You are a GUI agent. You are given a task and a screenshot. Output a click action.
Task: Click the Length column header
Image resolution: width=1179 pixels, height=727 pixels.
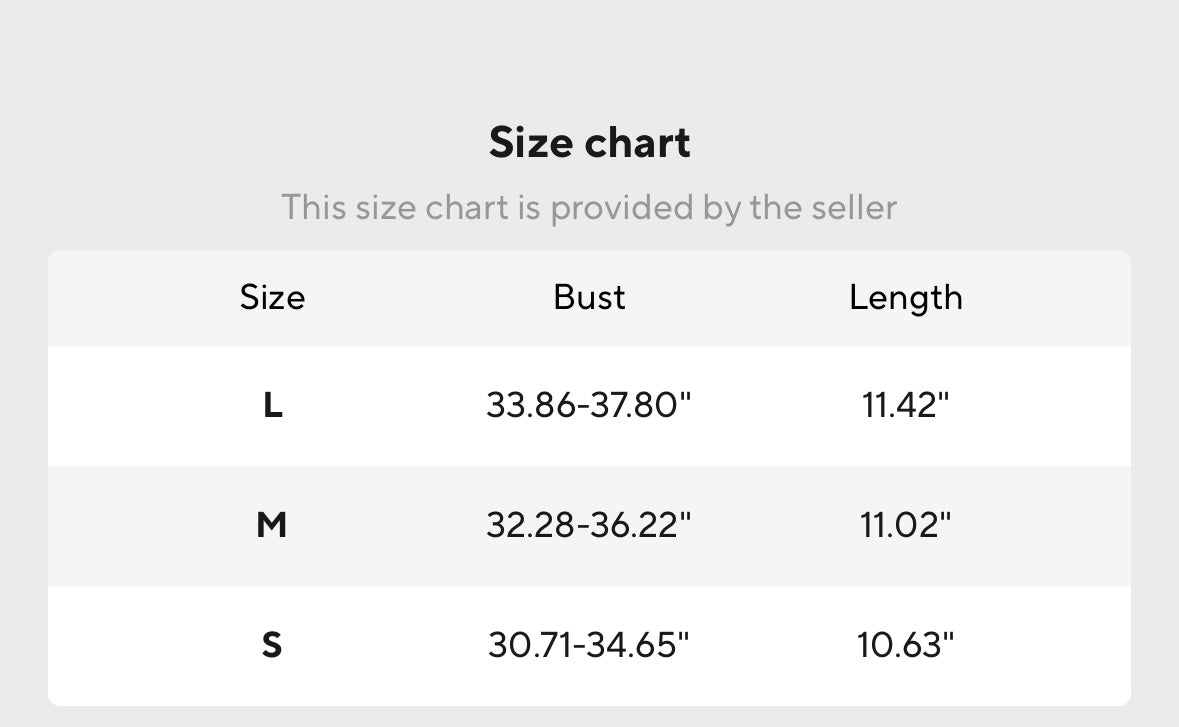click(x=905, y=297)
